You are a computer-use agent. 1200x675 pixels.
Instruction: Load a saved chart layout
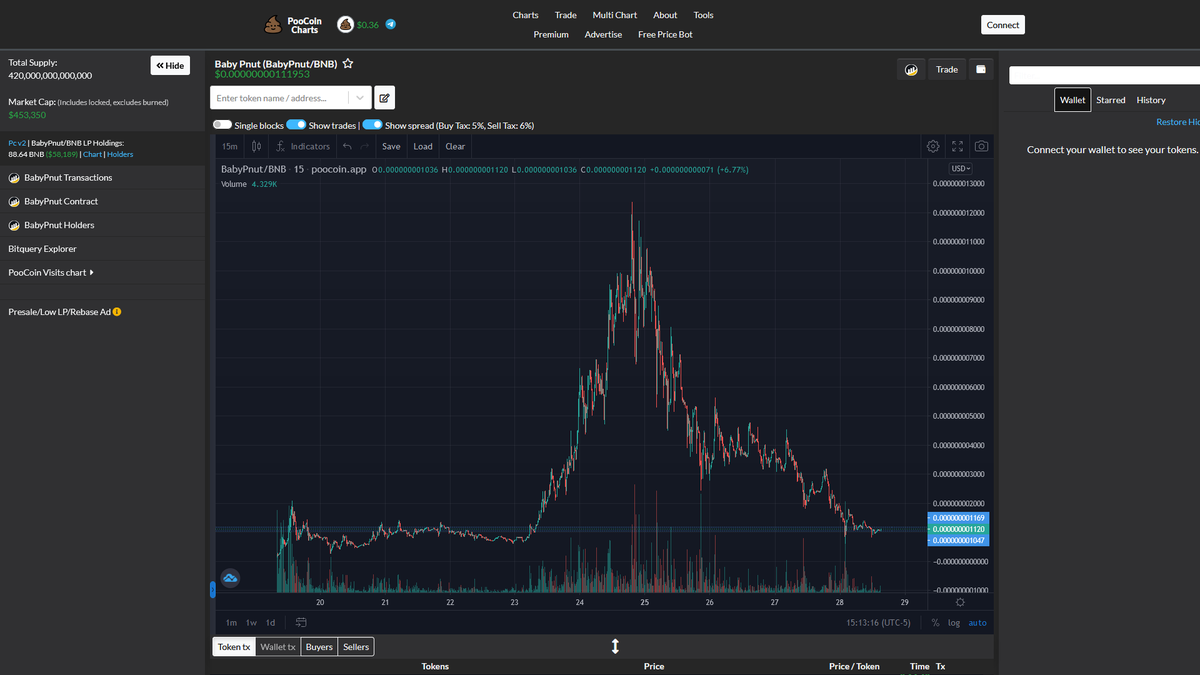(423, 146)
